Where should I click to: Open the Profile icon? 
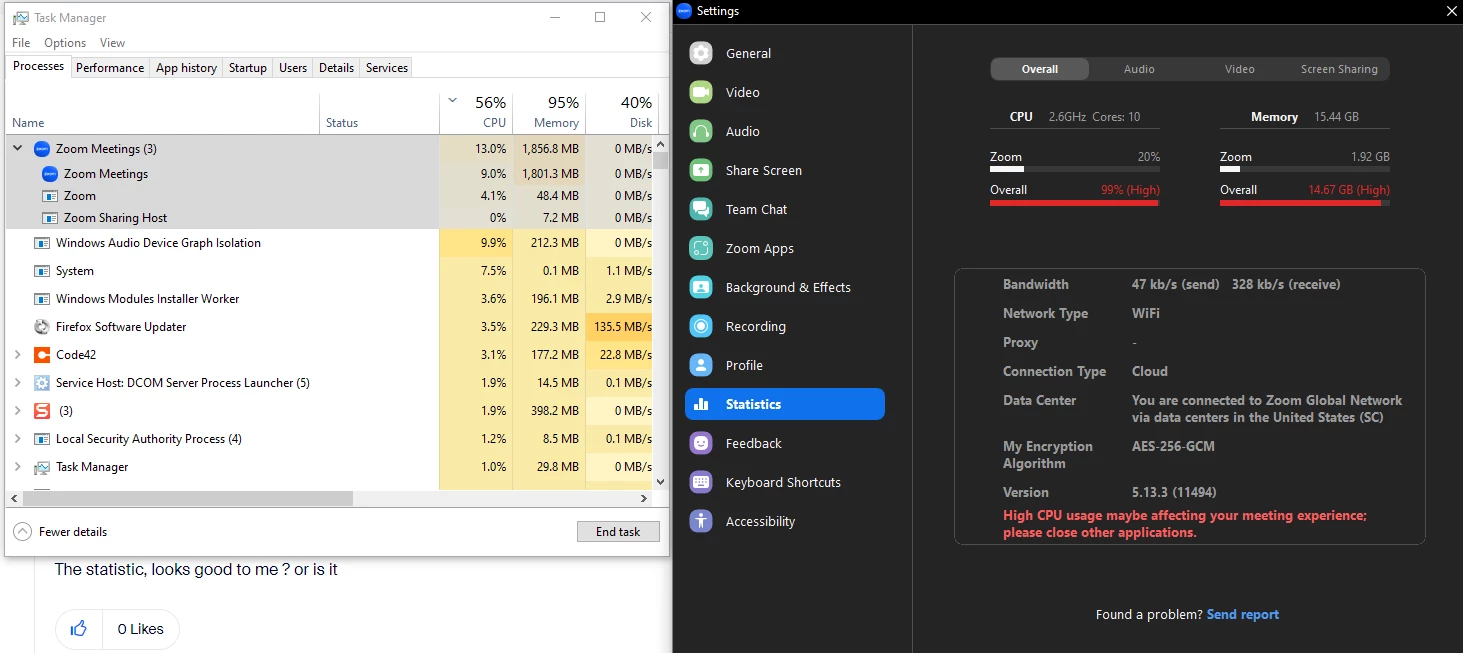701,365
